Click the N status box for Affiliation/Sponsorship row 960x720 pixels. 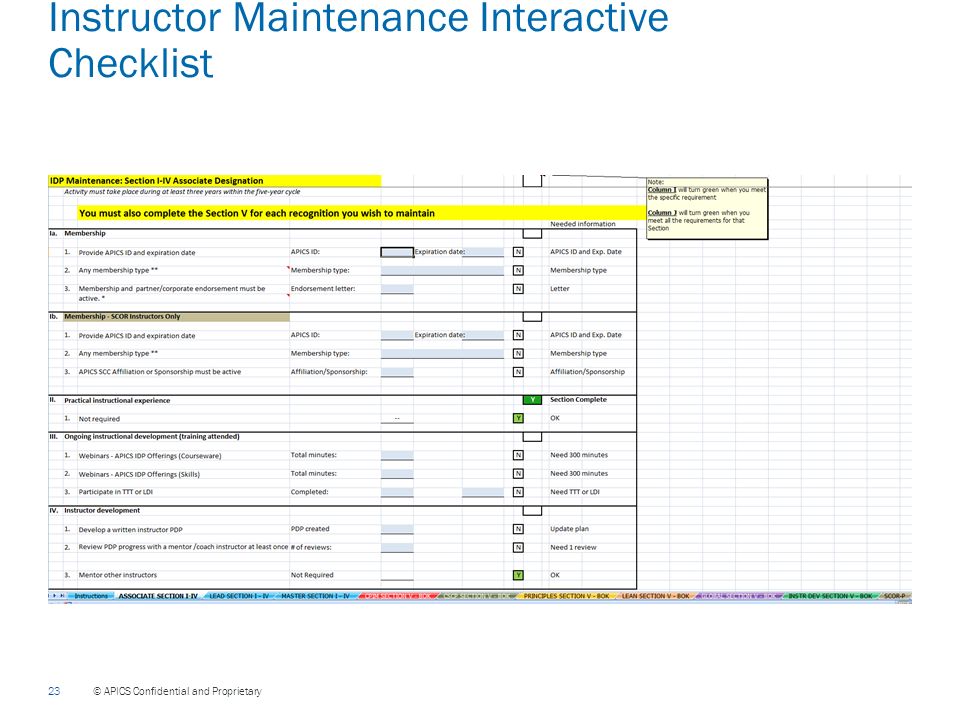pyautogui.click(x=518, y=372)
